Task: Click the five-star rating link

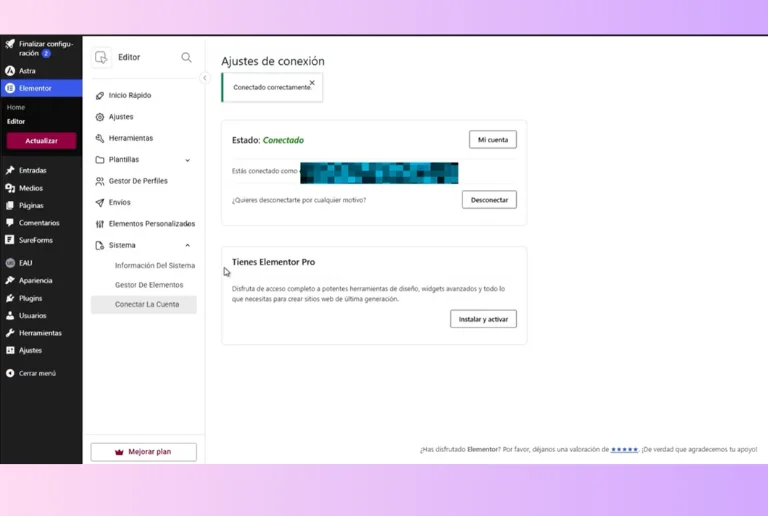Action: point(624,449)
